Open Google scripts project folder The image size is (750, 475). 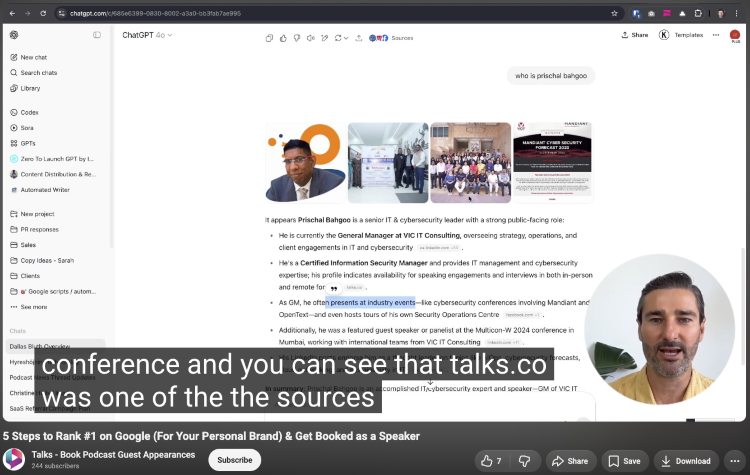click(53, 291)
